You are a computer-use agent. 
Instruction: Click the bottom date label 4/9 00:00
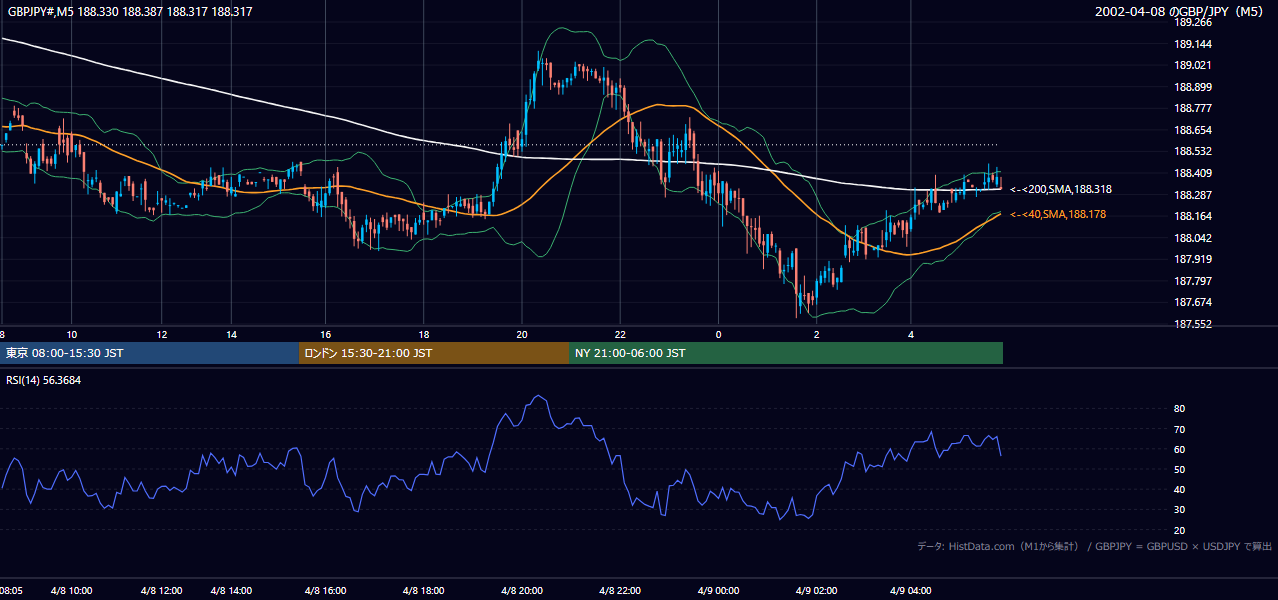718,591
